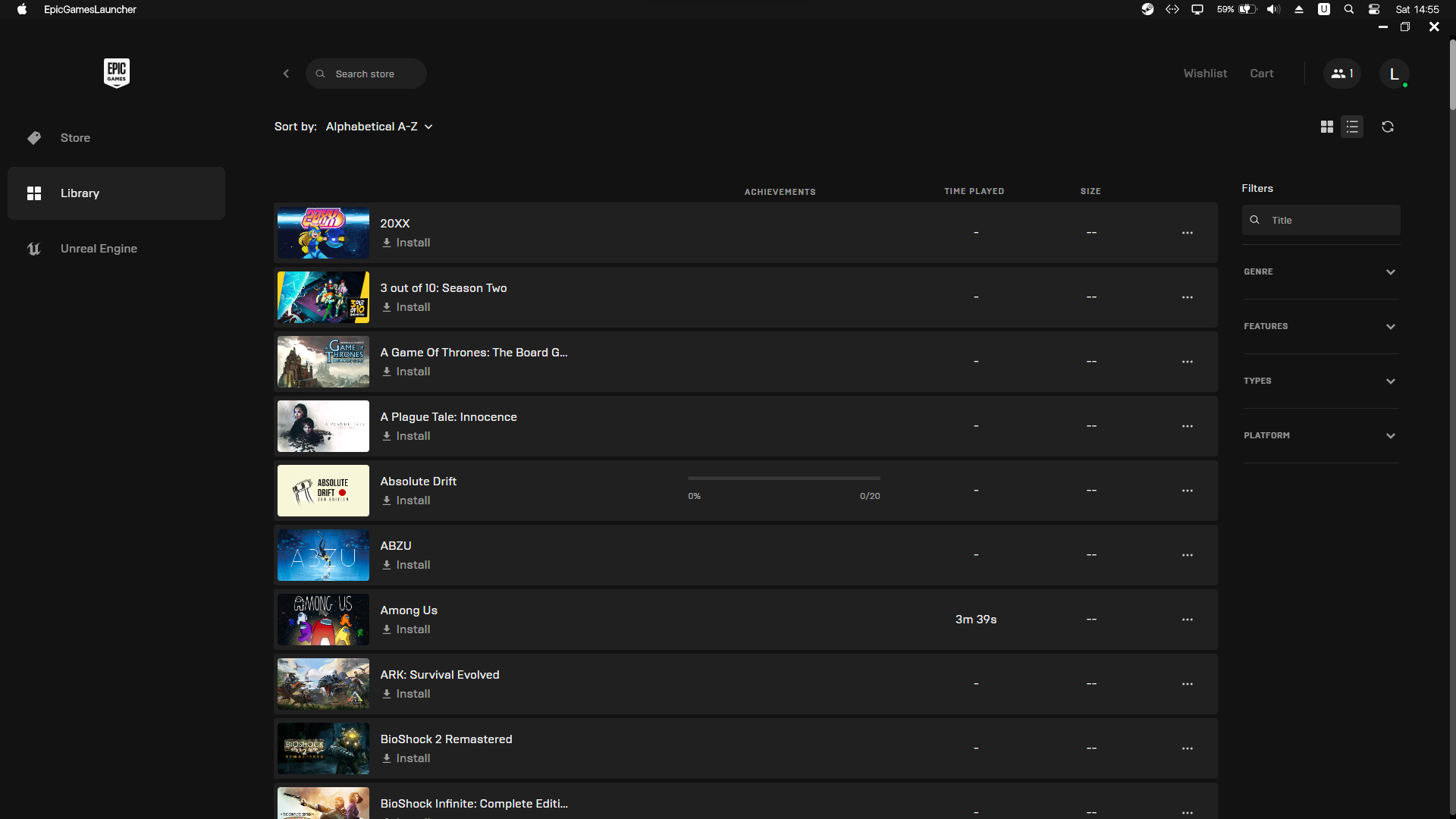
Task: Open more options for Among Us
Action: pyautogui.click(x=1187, y=620)
